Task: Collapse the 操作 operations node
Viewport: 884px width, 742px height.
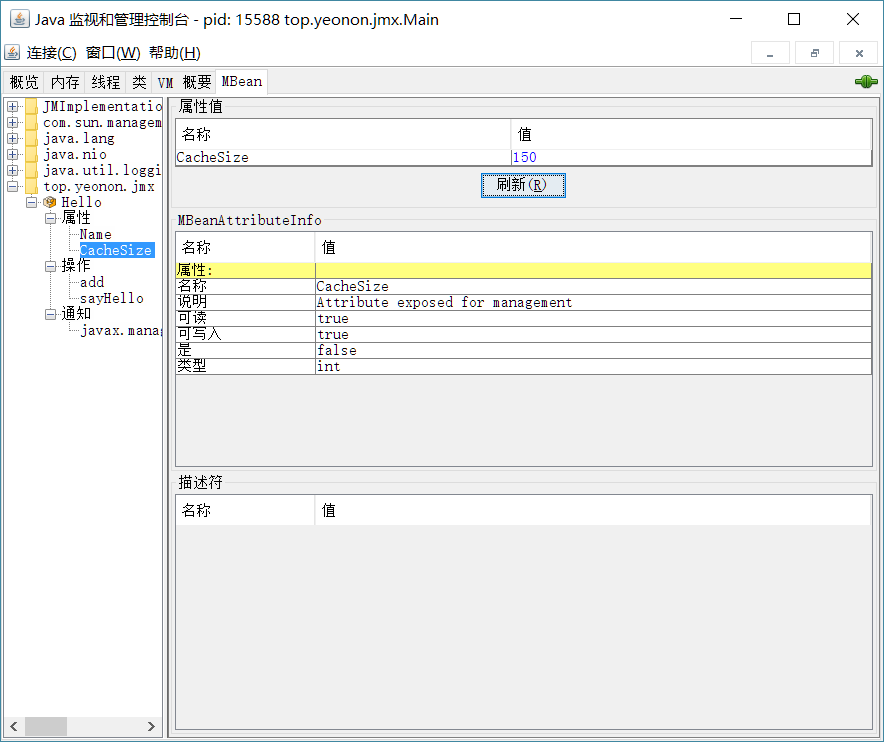Action: (51, 266)
